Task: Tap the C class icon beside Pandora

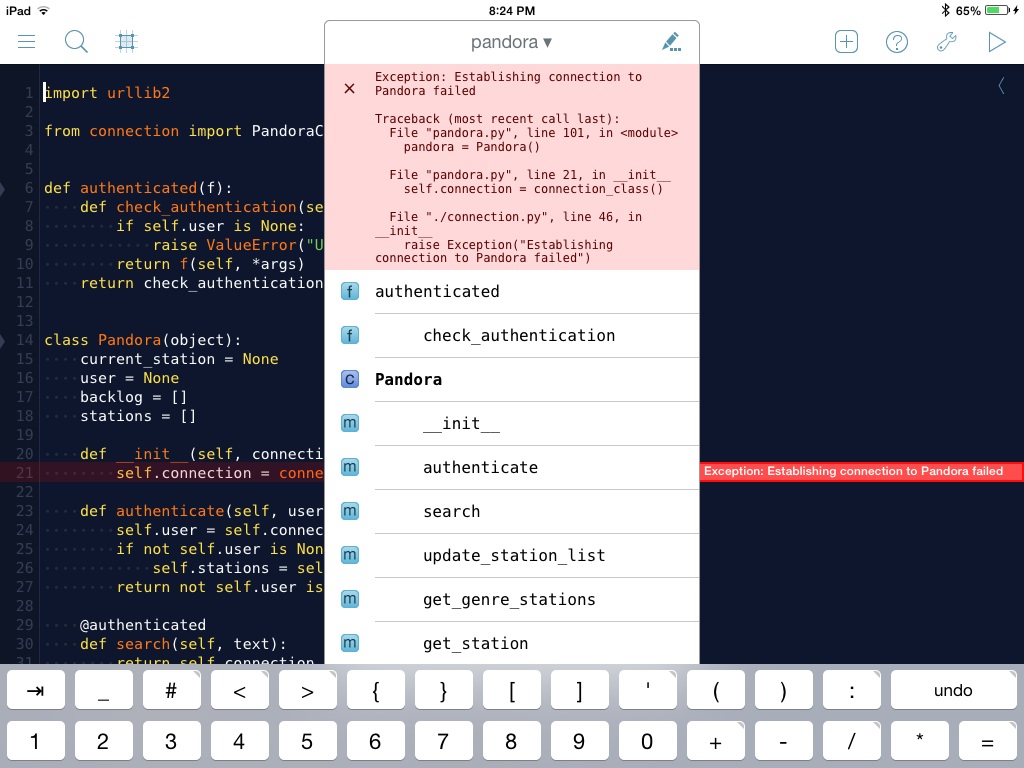Action: [x=350, y=379]
